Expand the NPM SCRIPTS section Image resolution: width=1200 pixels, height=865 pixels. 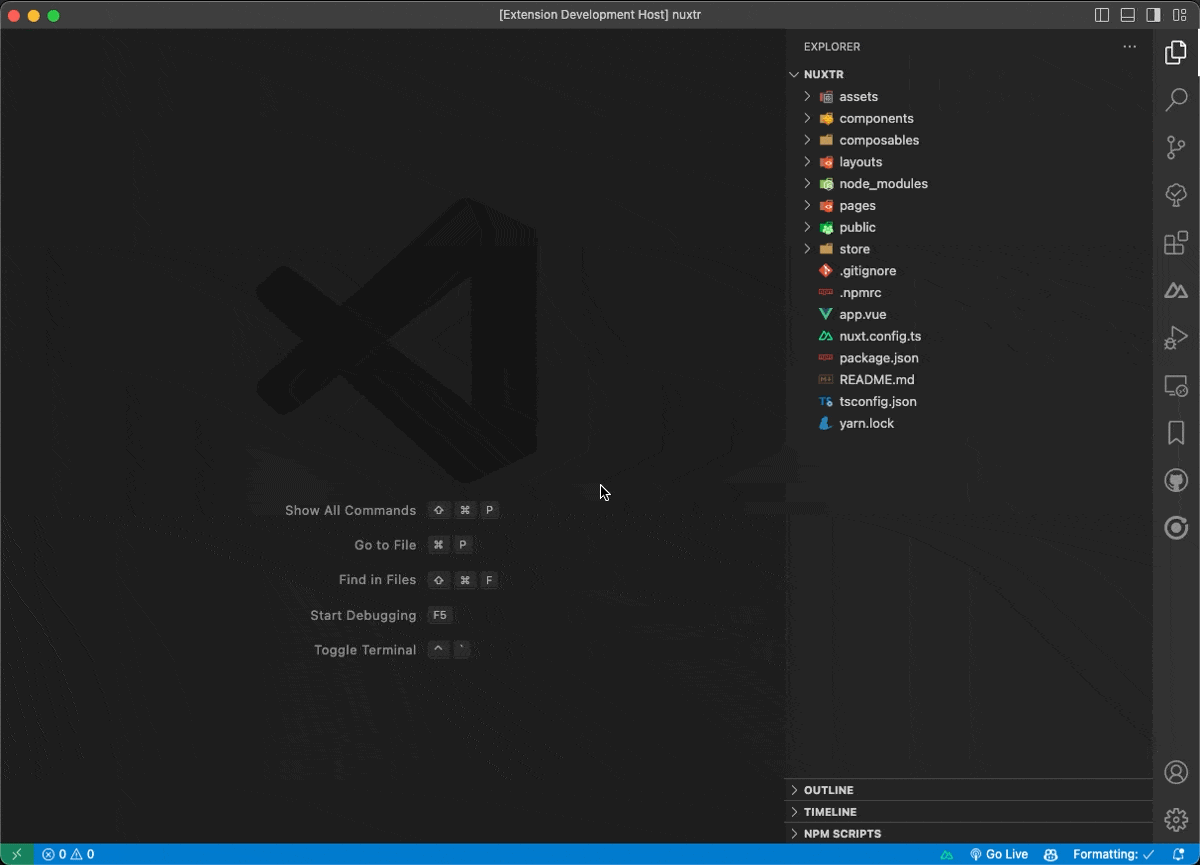pos(968,834)
